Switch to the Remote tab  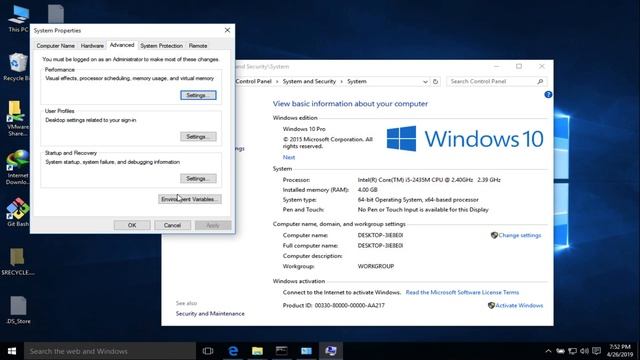click(198, 46)
